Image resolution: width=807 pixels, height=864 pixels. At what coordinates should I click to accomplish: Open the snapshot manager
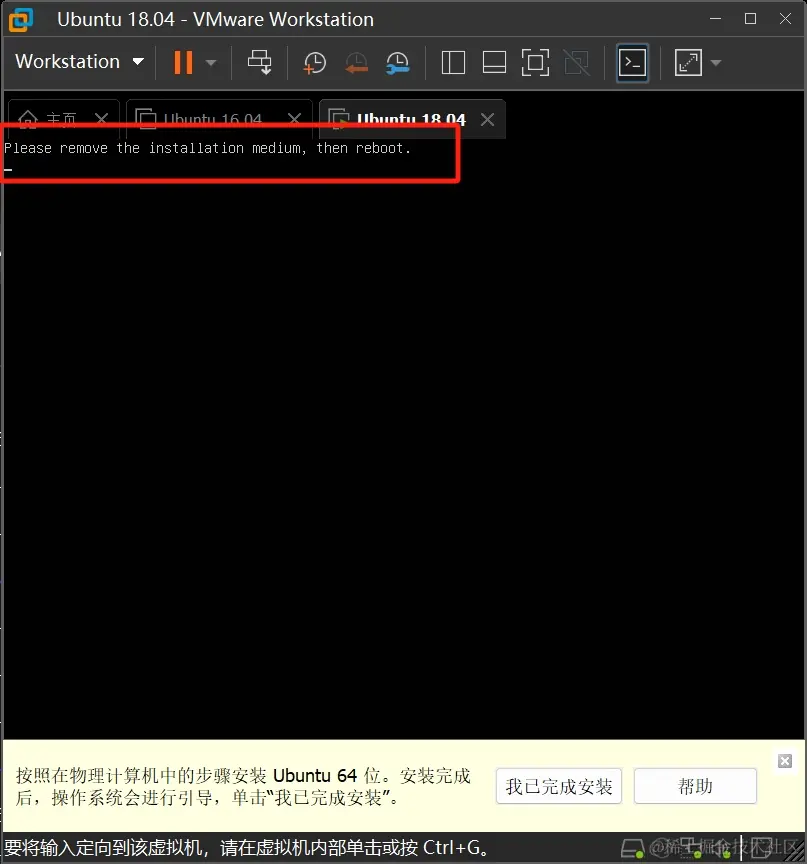point(397,63)
